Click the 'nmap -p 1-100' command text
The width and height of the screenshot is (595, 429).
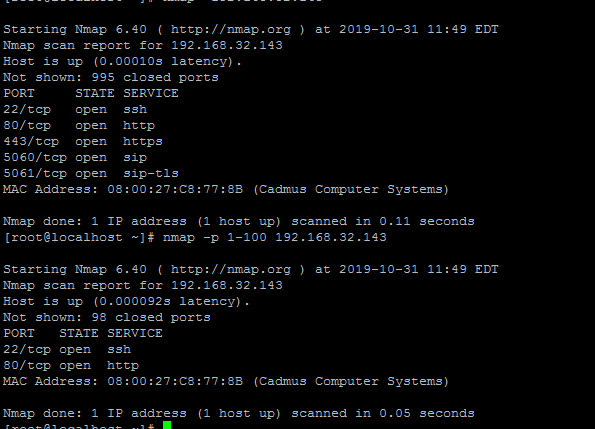coord(215,237)
